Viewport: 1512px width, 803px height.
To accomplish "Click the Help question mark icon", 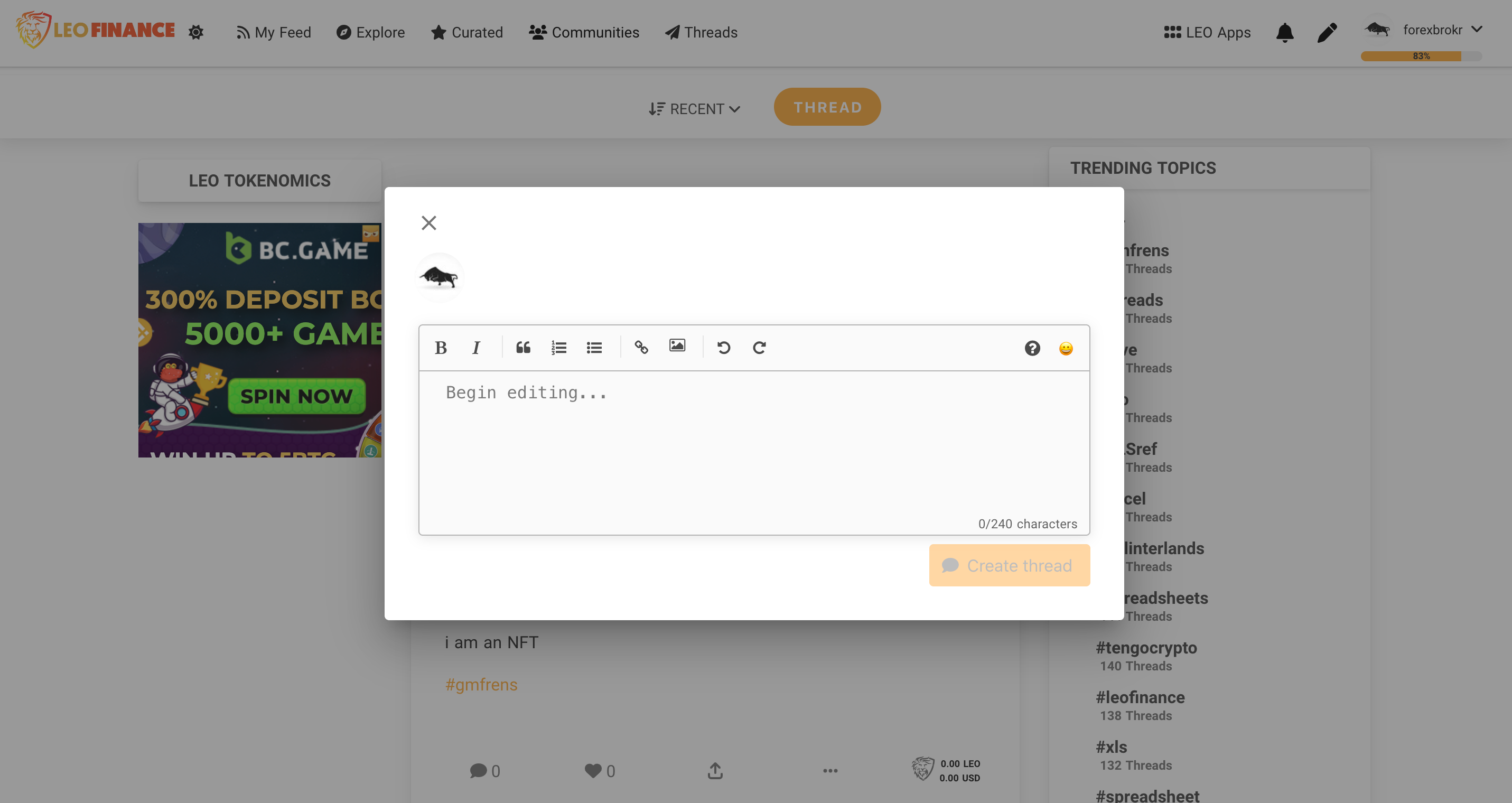I will coord(1032,347).
